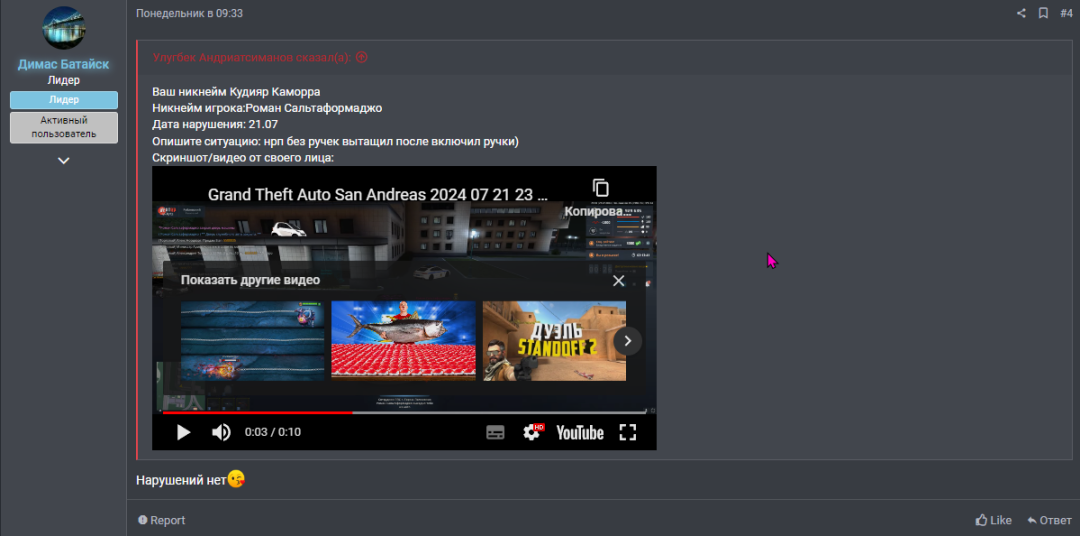Viewport: 1080px width, 536px height.
Task: Click the Активный пользователь badge
Action: tap(63, 127)
